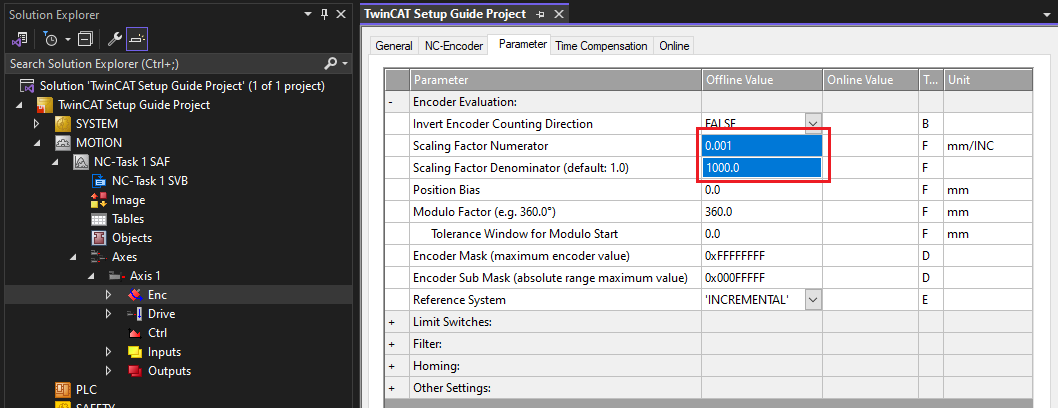
Task: Click the TwinCAT Setup Guide Project icon in the tree
Action: pos(45,105)
